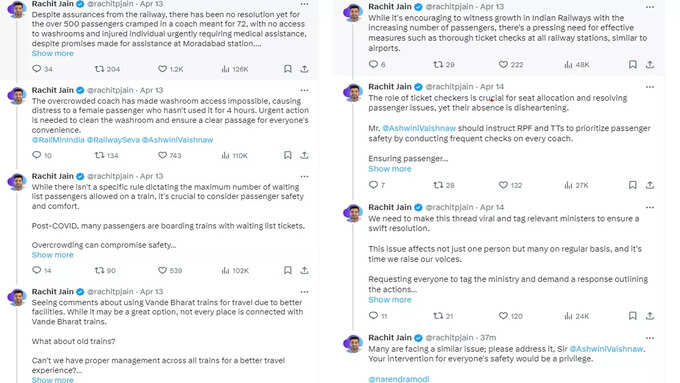View analytics showing 102K views

coord(235,270)
